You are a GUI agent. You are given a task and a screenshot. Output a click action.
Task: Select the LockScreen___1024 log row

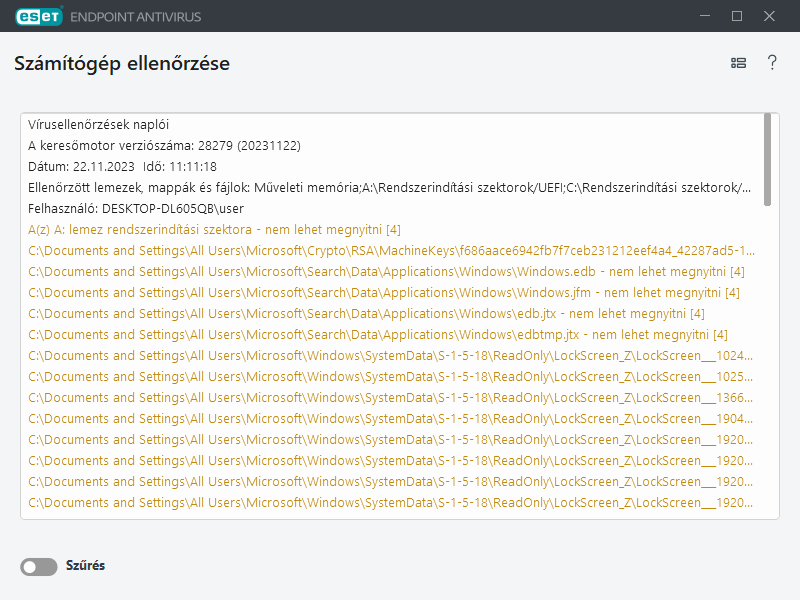(x=390, y=355)
